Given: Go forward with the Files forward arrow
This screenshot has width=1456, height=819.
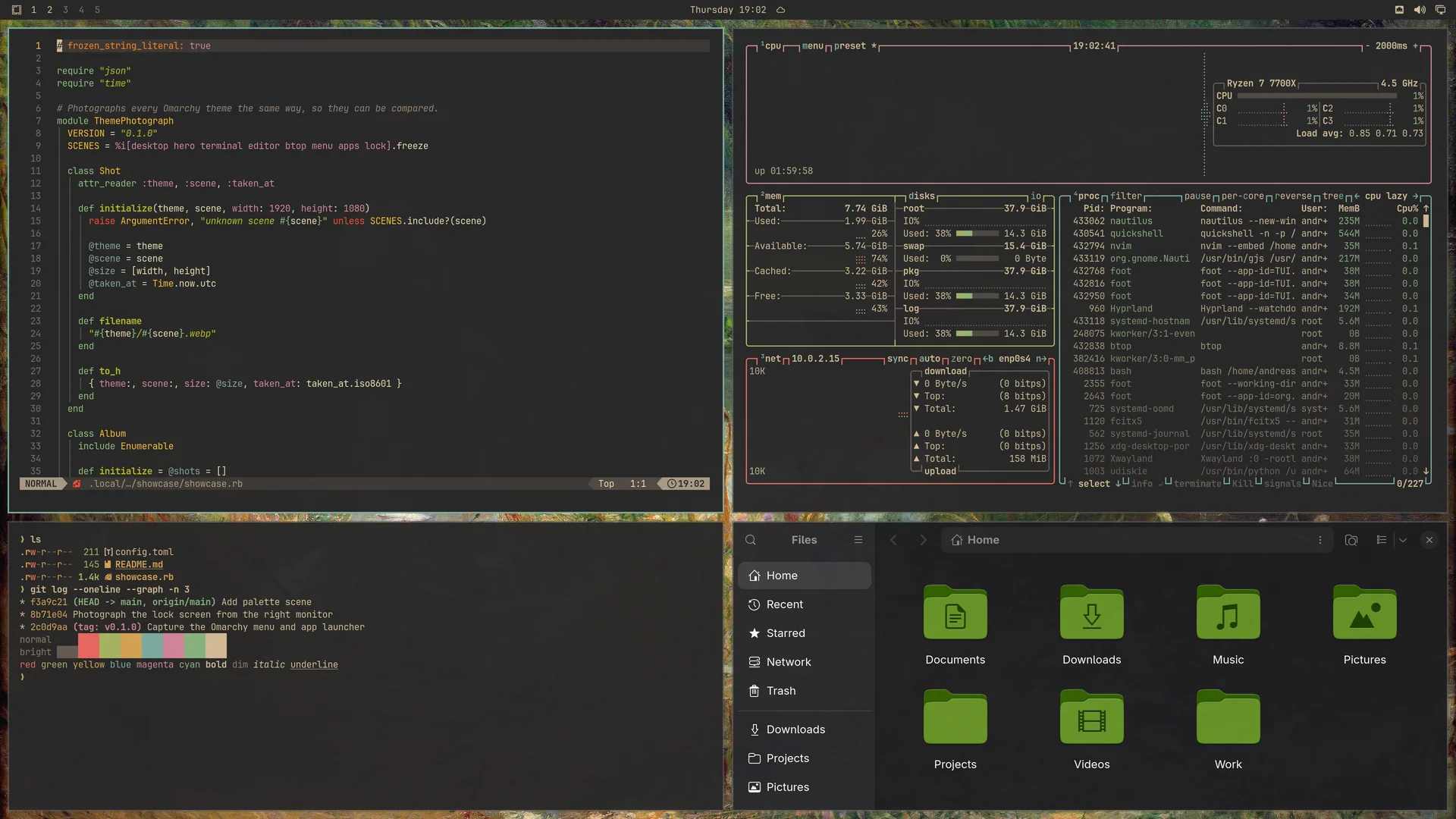Looking at the screenshot, I should [923, 540].
